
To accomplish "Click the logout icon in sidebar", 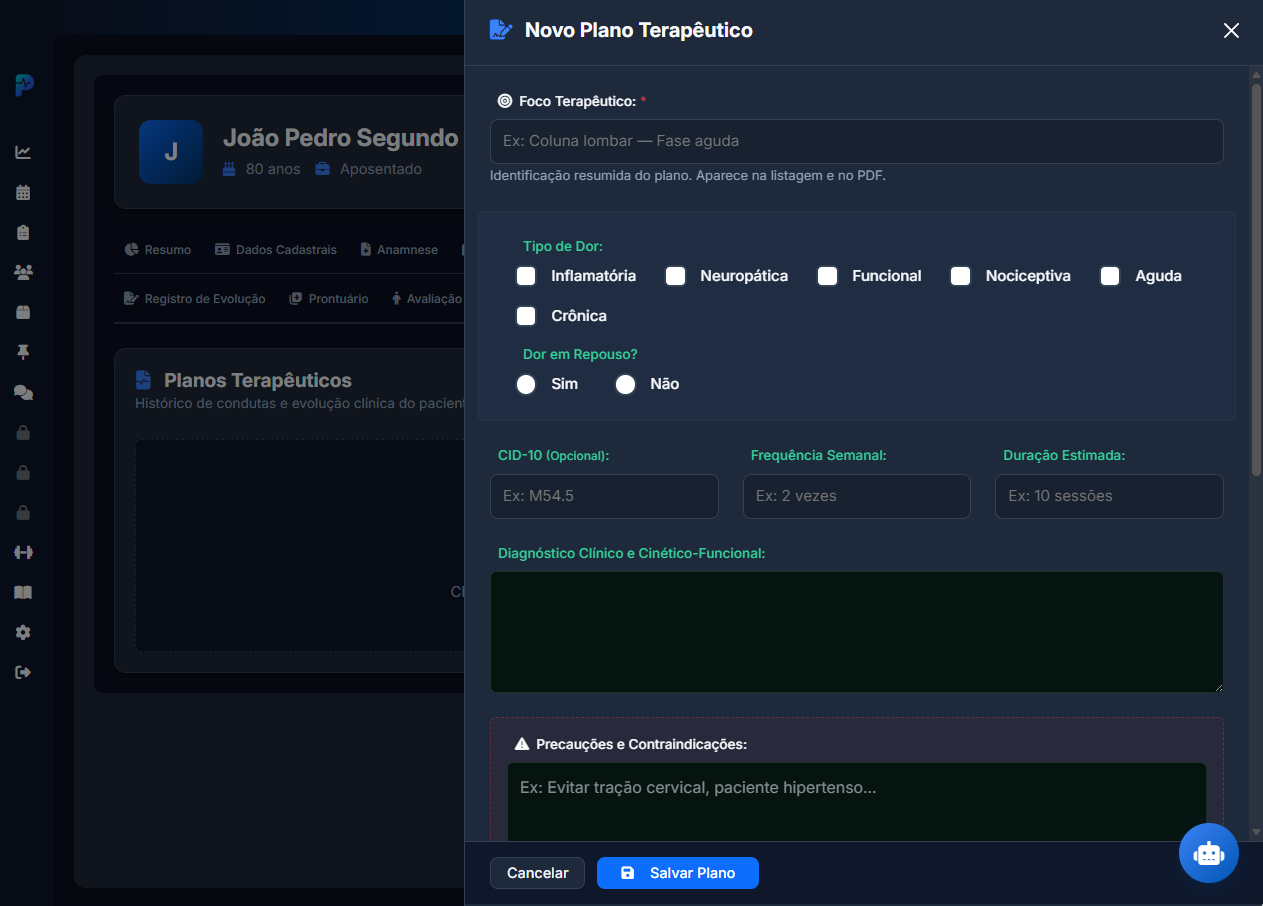I will [x=23, y=672].
